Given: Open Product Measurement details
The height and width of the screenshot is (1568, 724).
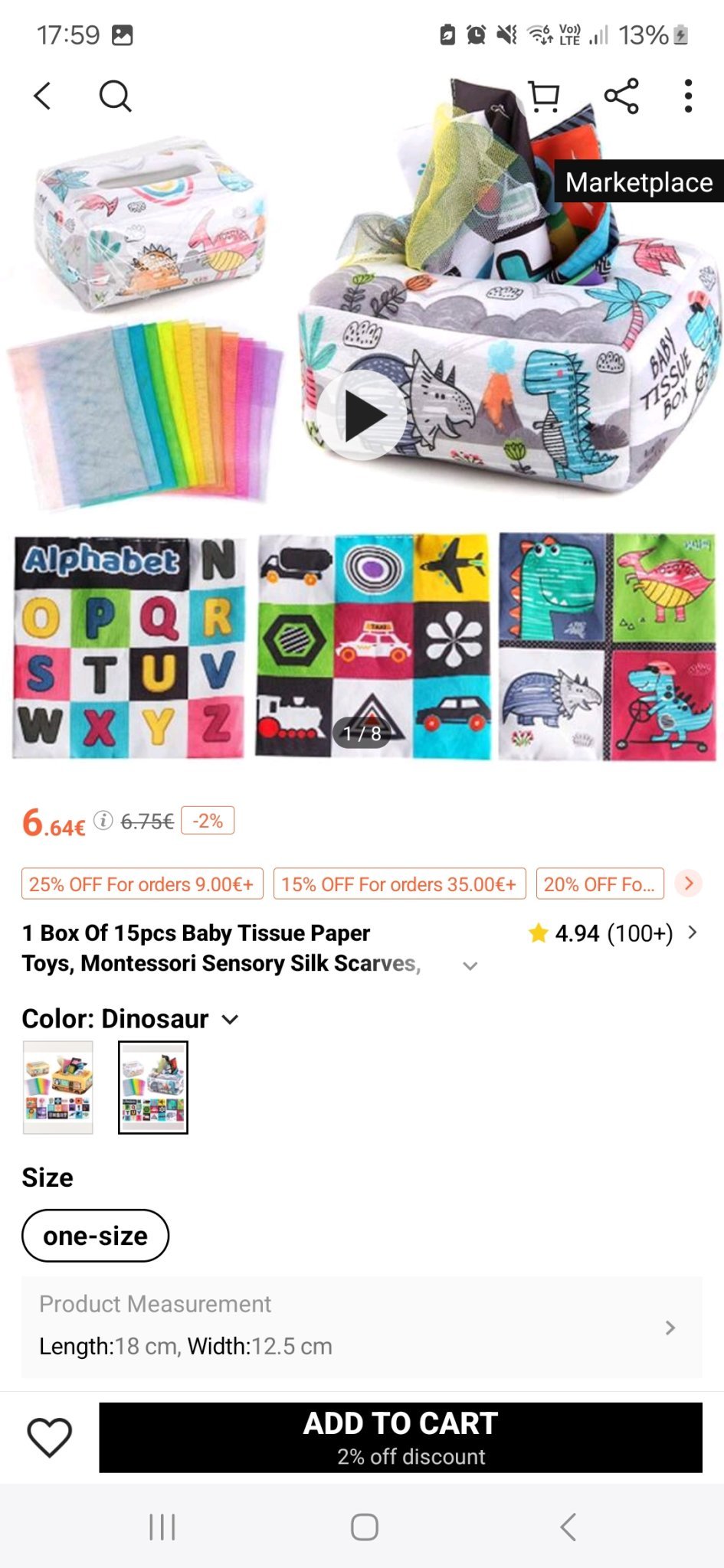Looking at the screenshot, I should (x=362, y=1327).
